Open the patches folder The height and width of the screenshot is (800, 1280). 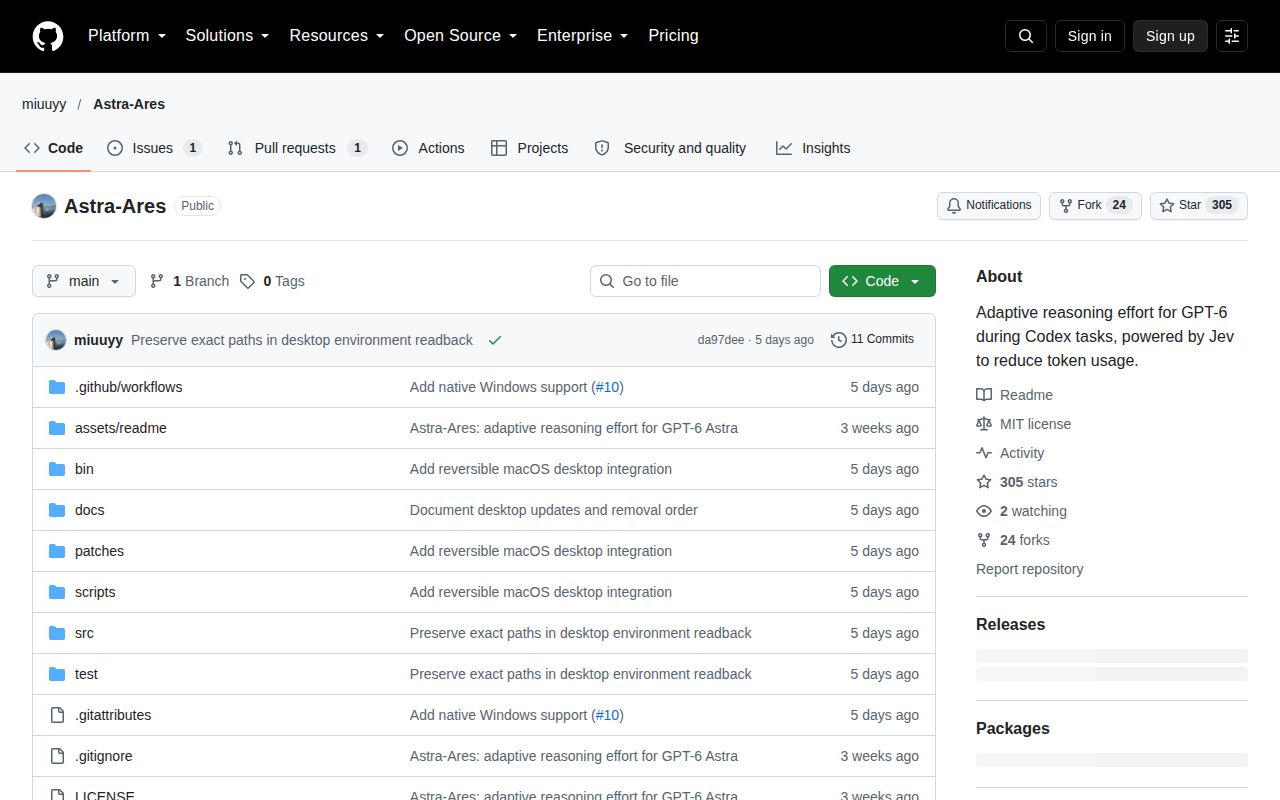coord(99,551)
